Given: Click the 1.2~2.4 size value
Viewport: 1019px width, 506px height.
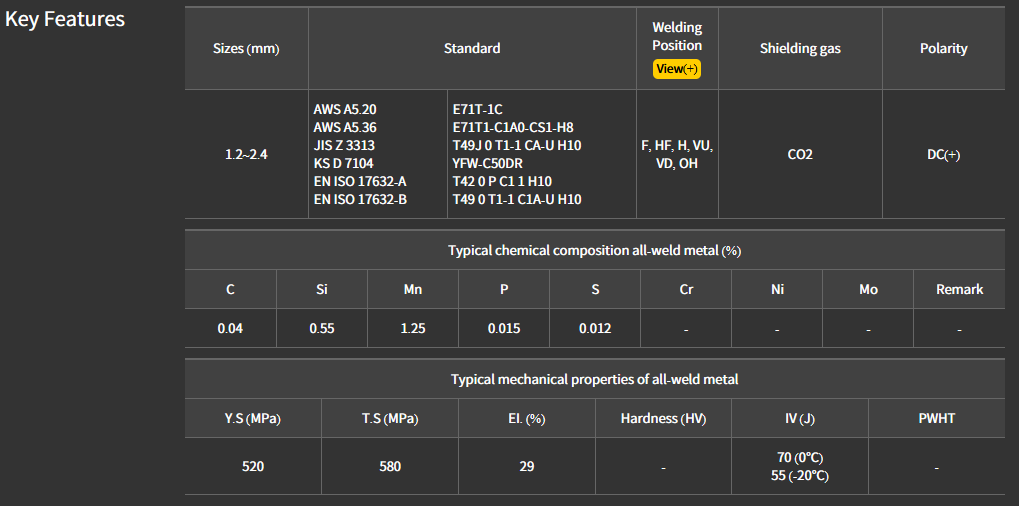Looking at the screenshot, I should [x=246, y=155].
